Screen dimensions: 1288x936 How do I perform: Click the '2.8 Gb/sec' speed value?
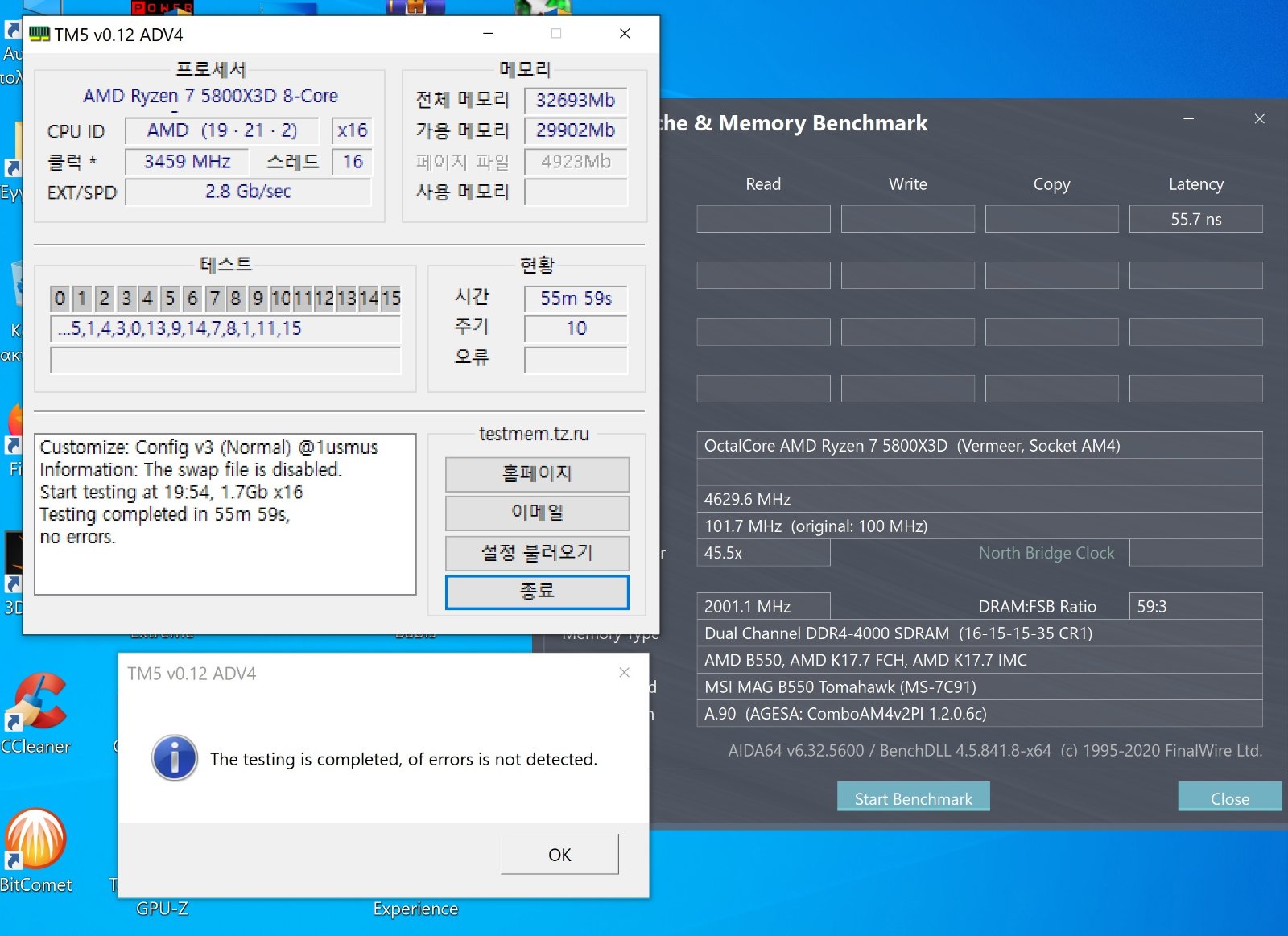click(x=248, y=192)
